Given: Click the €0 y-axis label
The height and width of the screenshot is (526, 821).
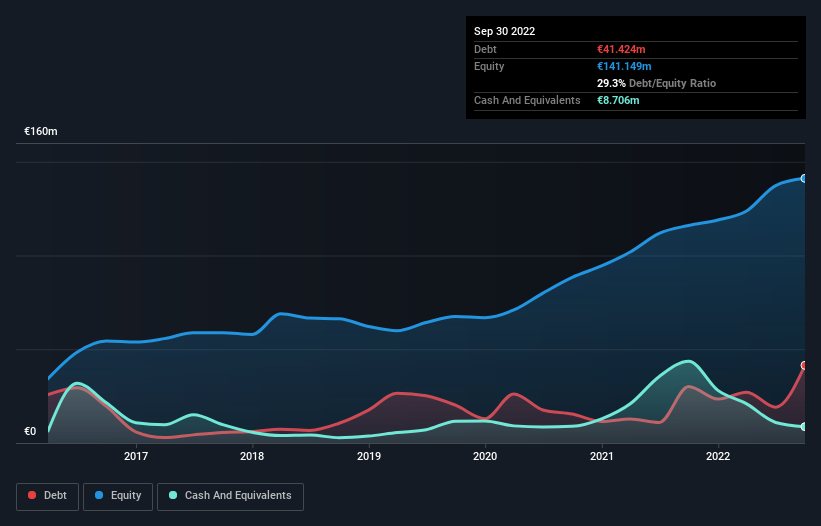Looking at the screenshot, I should click(30, 431).
